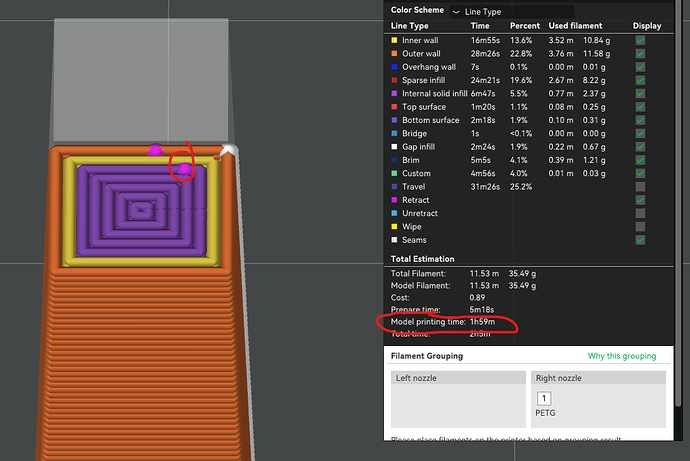This screenshot has width=690, height=461.
Task: Click the statistics panel vertical scrollbar
Action: click(679, 202)
